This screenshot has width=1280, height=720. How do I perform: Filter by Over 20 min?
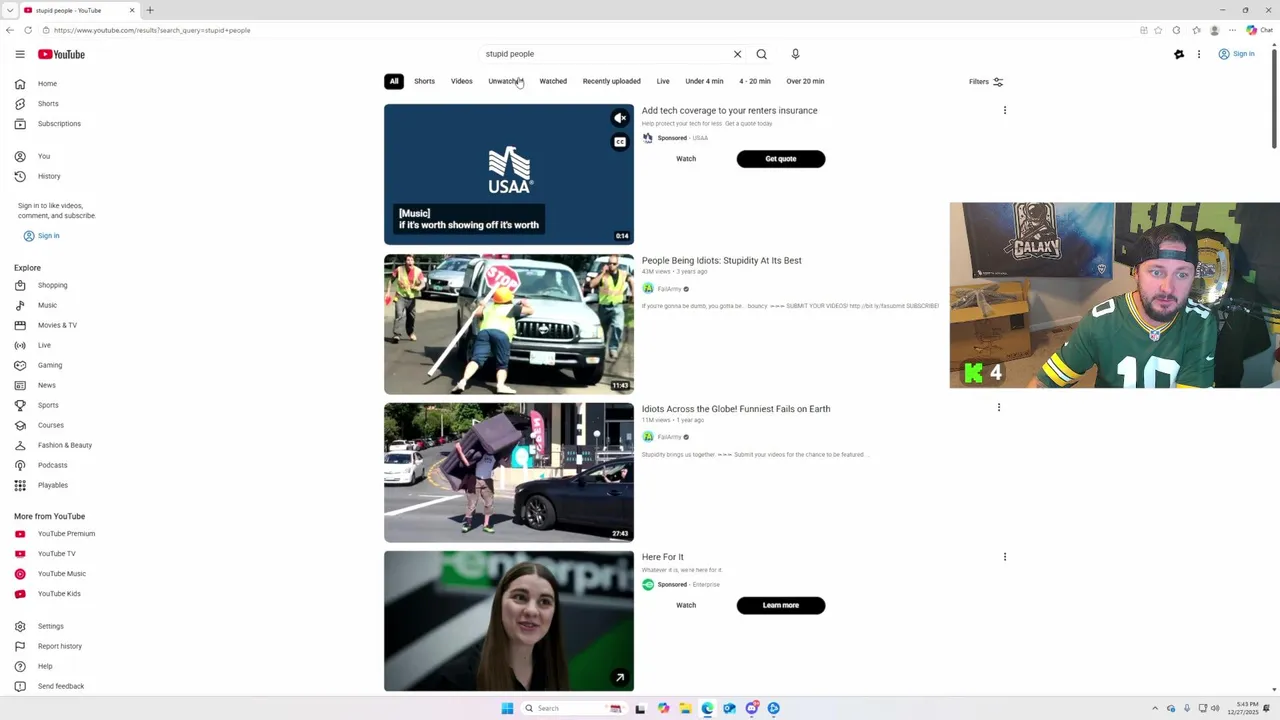pyautogui.click(x=805, y=81)
